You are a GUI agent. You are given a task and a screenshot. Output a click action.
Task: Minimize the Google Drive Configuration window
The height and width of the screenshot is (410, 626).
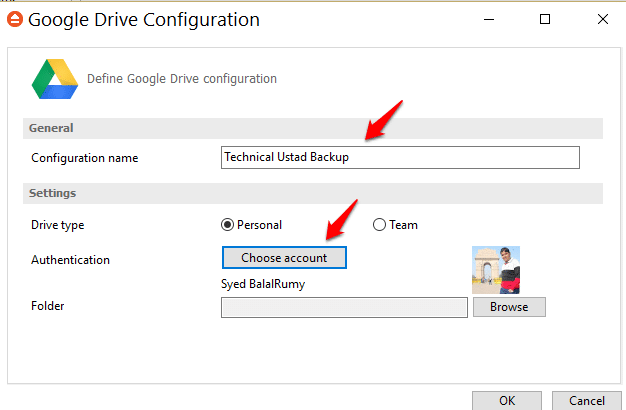coord(489,19)
